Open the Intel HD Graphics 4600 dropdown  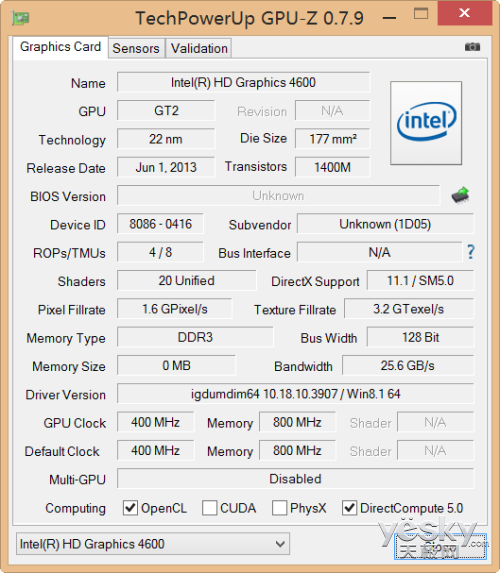[x=153, y=544]
